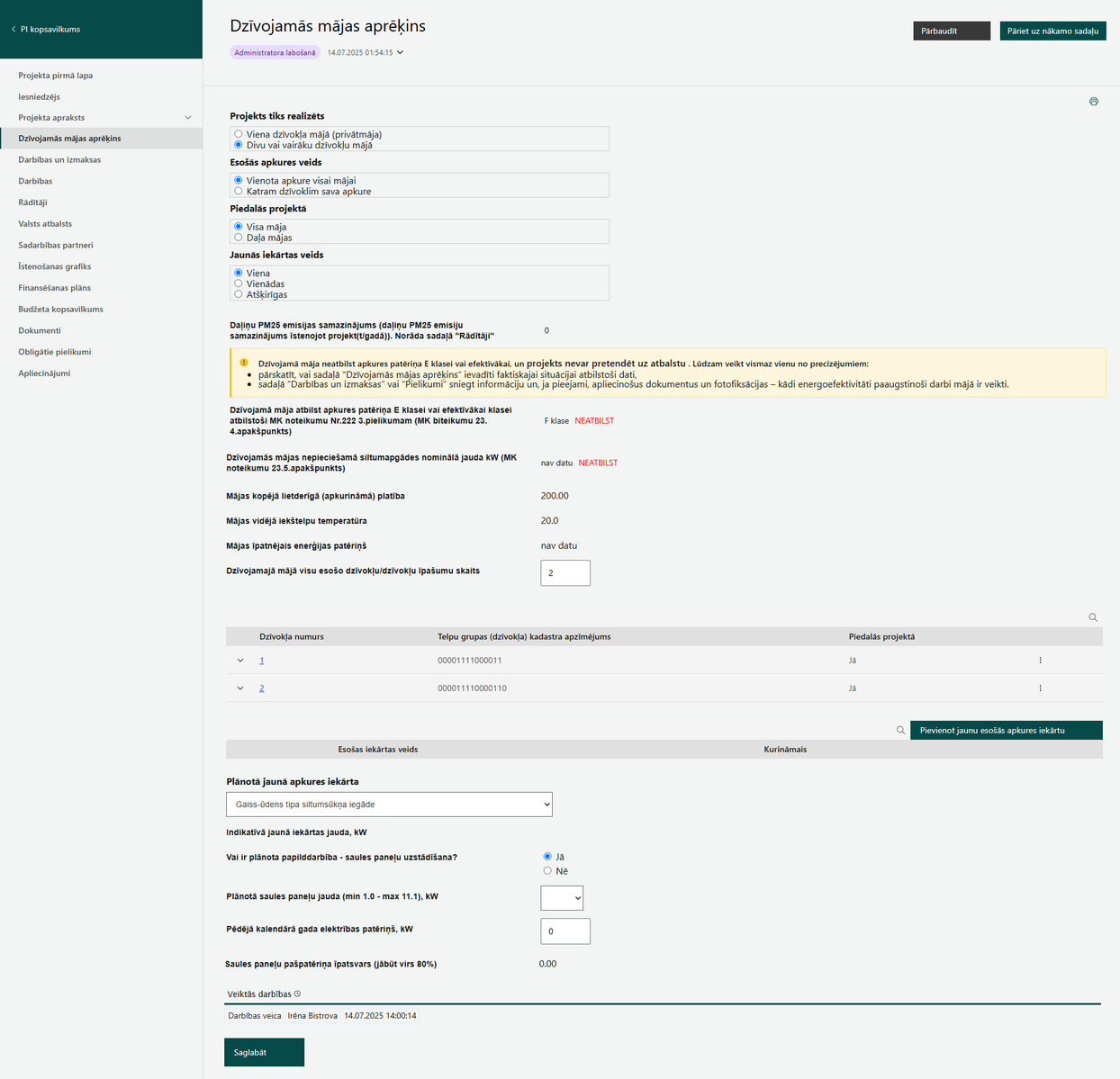Click Pāriet uz nākamo sadaļu button
The height and width of the screenshot is (1079, 1120).
(1052, 31)
